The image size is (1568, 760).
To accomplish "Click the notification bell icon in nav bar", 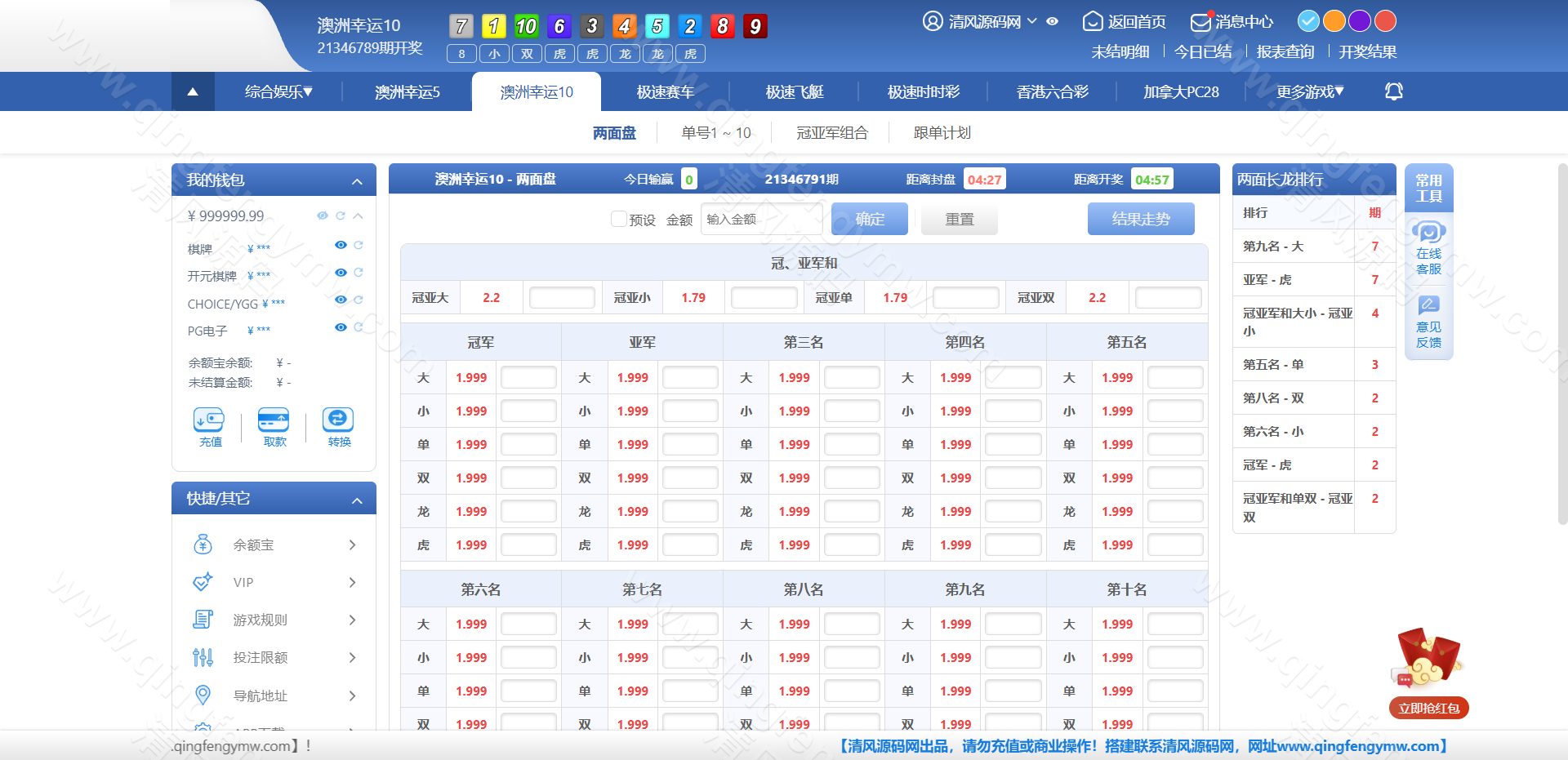I will (x=1394, y=91).
